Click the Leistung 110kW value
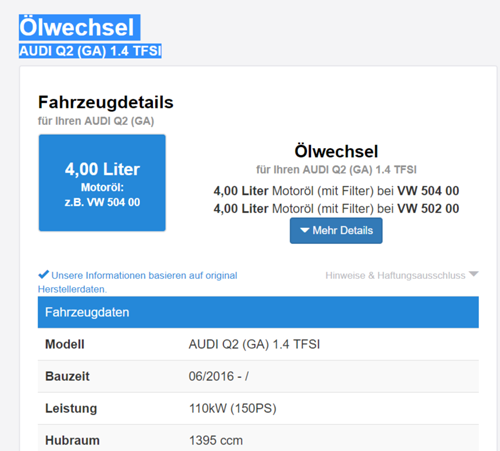500x451 pixels. click(x=233, y=408)
